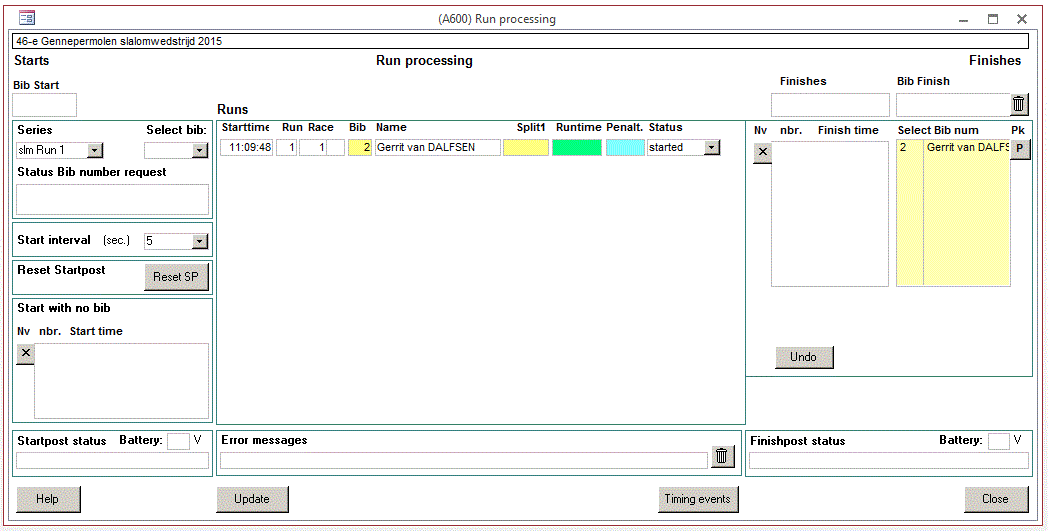Click the Error messages text field
This screenshot has width=1048, height=531.
(x=464, y=460)
